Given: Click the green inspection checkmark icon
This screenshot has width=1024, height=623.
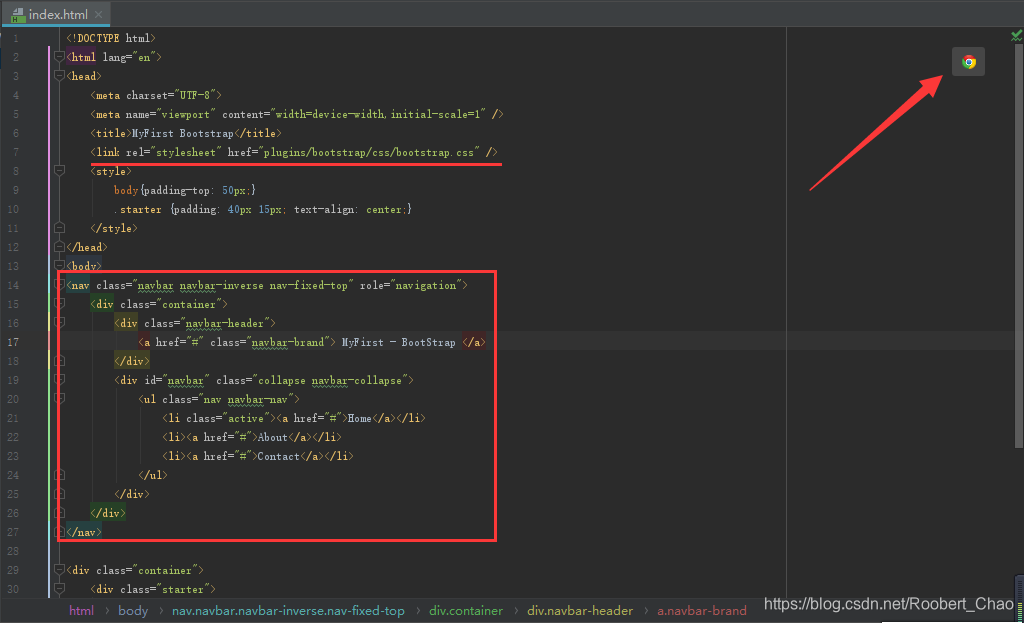Looking at the screenshot, I should tap(1016, 35).
